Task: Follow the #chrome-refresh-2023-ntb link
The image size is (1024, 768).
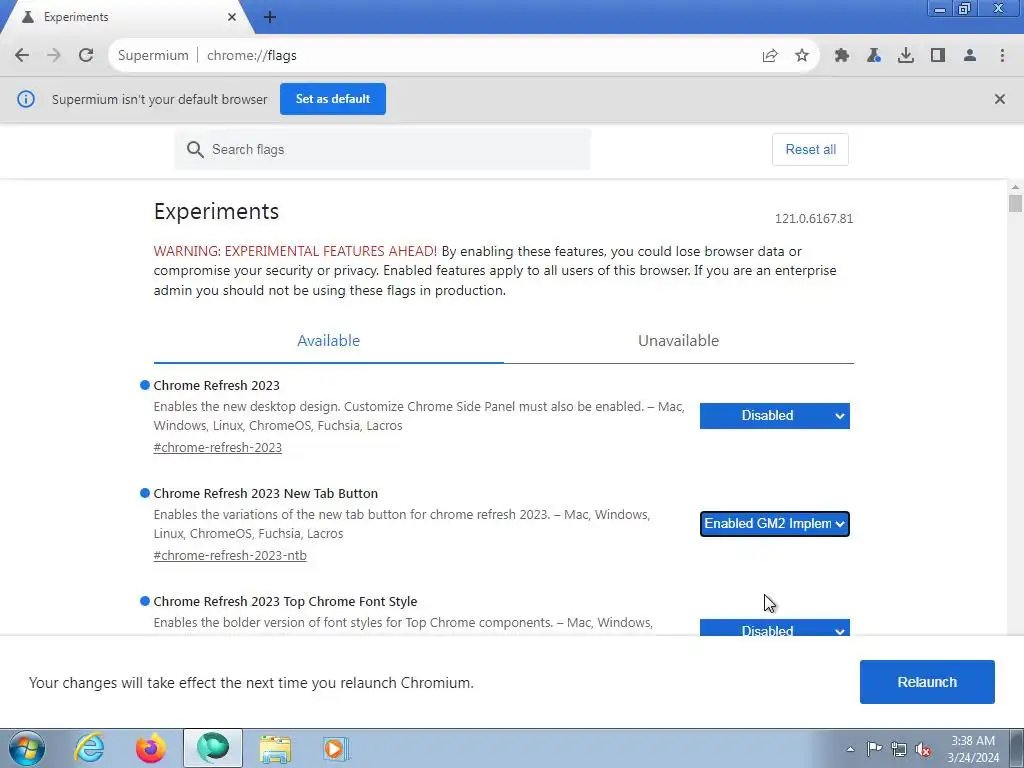Action: [x=230, y=555]
